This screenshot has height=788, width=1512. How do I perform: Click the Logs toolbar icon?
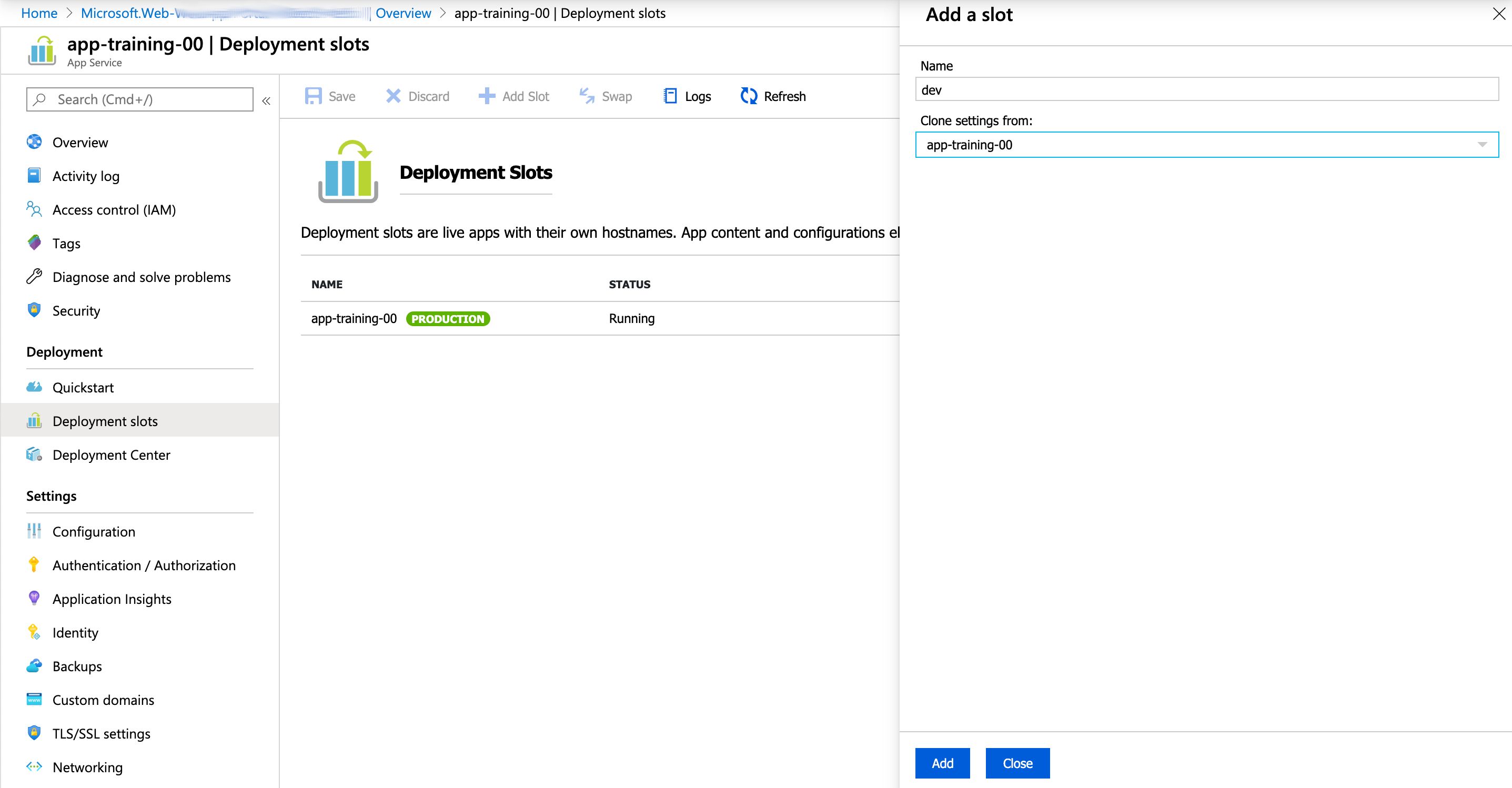point(670,96)
